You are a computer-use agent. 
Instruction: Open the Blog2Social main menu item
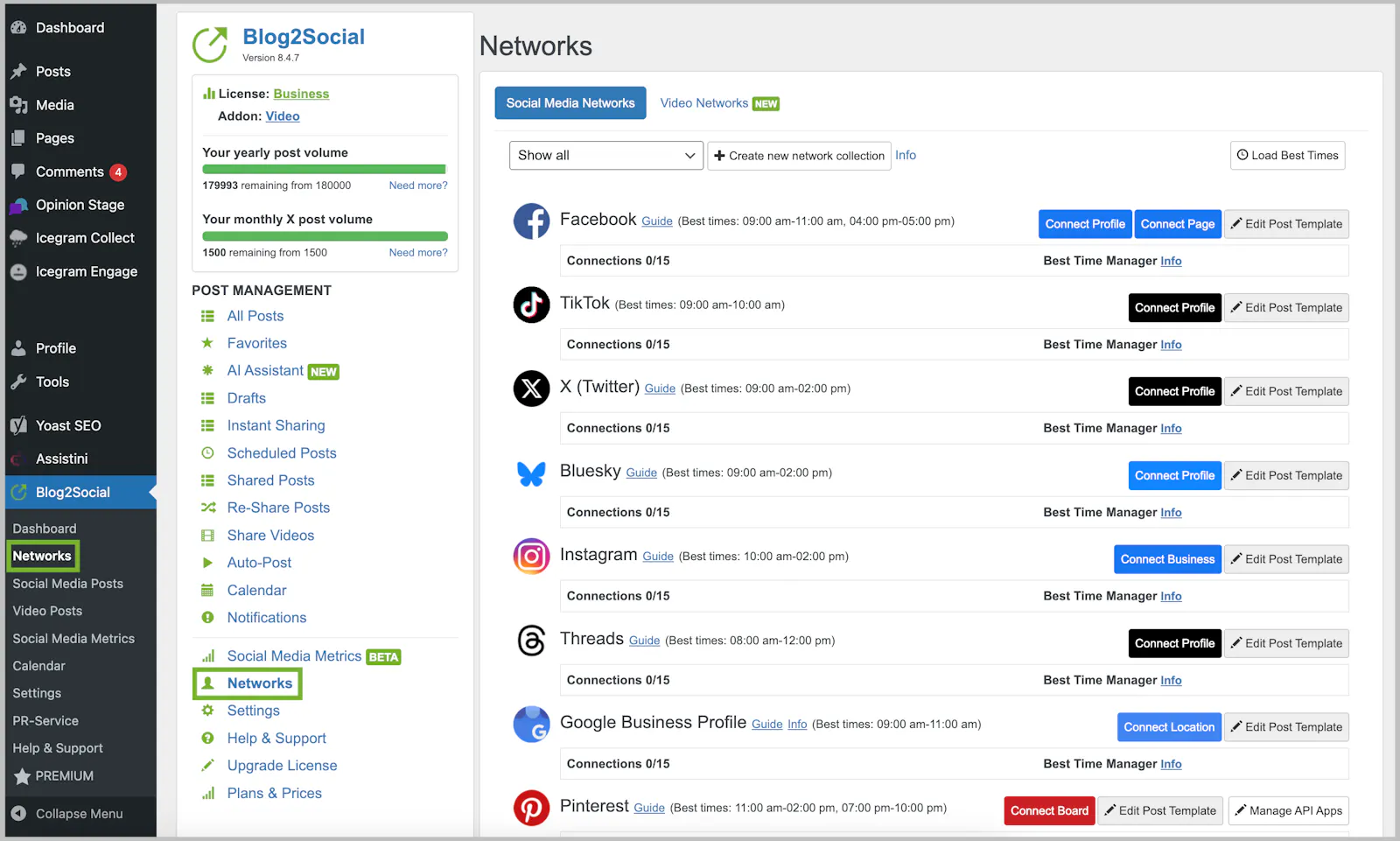[80, 493]
